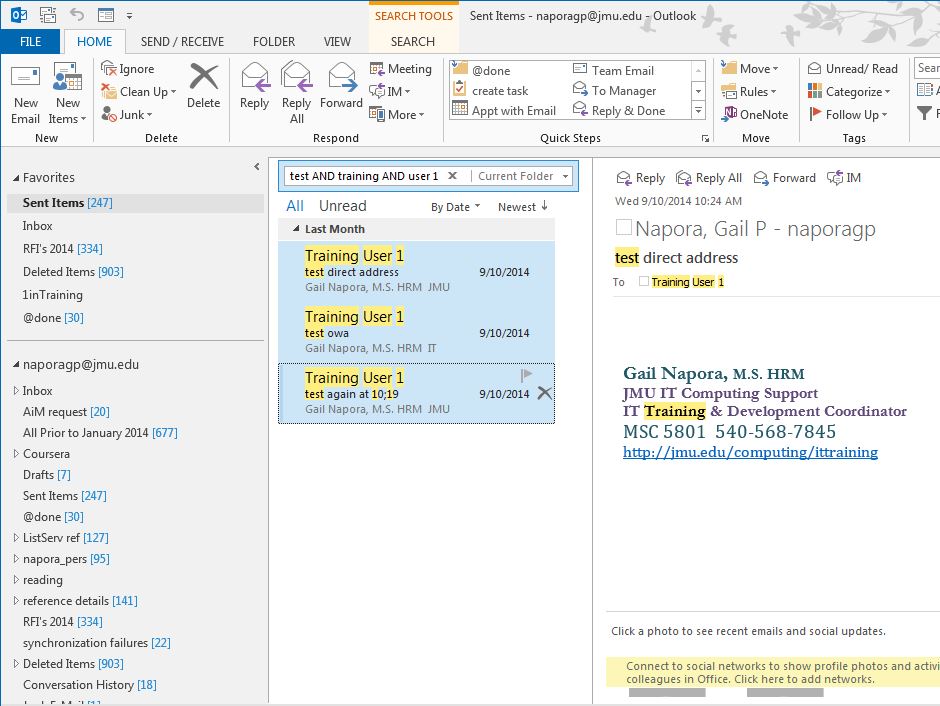Click the search box with 'test AND training AND user 1'
This screenshot has width=940, height=706.
click(363, 176)
